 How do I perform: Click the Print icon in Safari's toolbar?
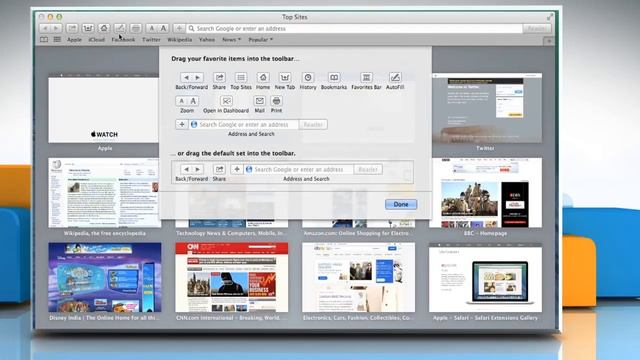pyautogui.click(x=136, y=28)
